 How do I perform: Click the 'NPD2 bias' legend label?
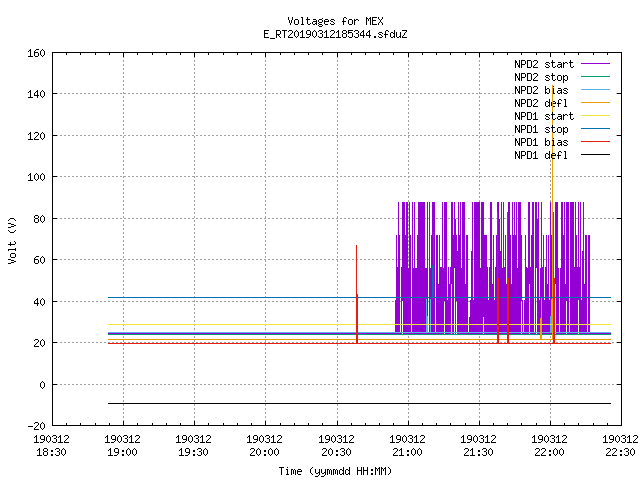(541, 90)
